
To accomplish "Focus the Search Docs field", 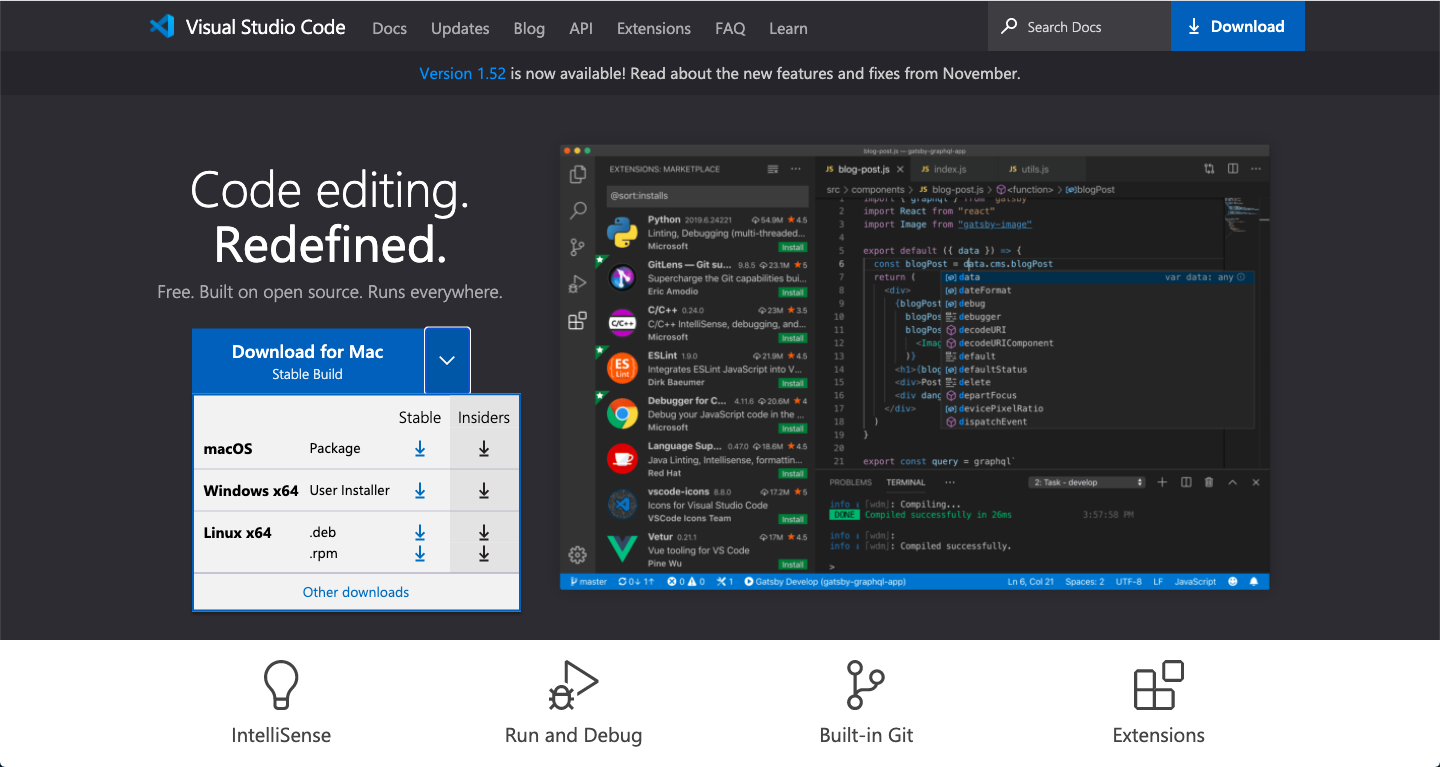I will [x=1080, y=27].
